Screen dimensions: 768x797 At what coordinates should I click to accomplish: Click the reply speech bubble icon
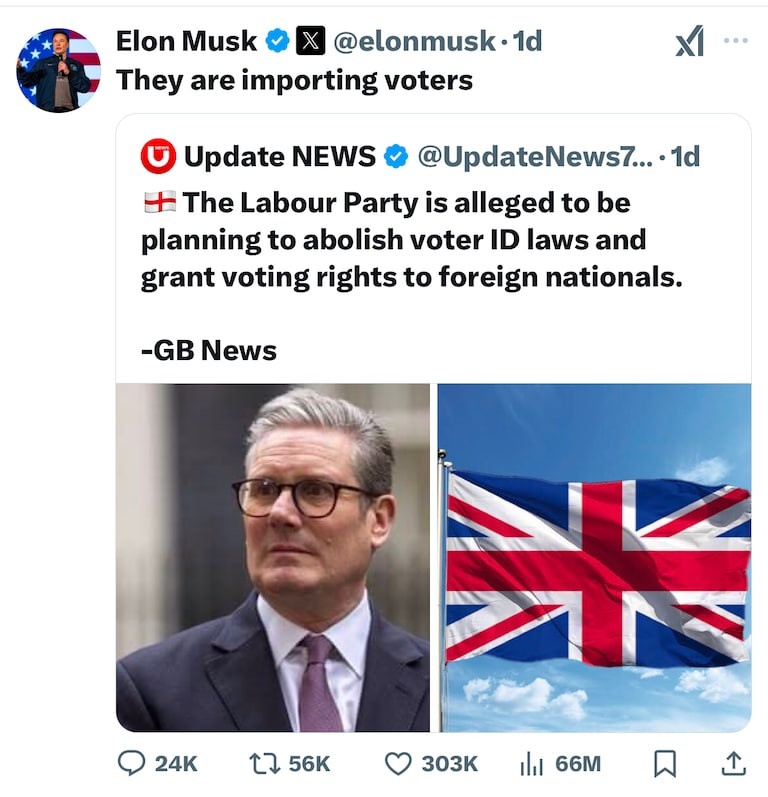[133, 763]
